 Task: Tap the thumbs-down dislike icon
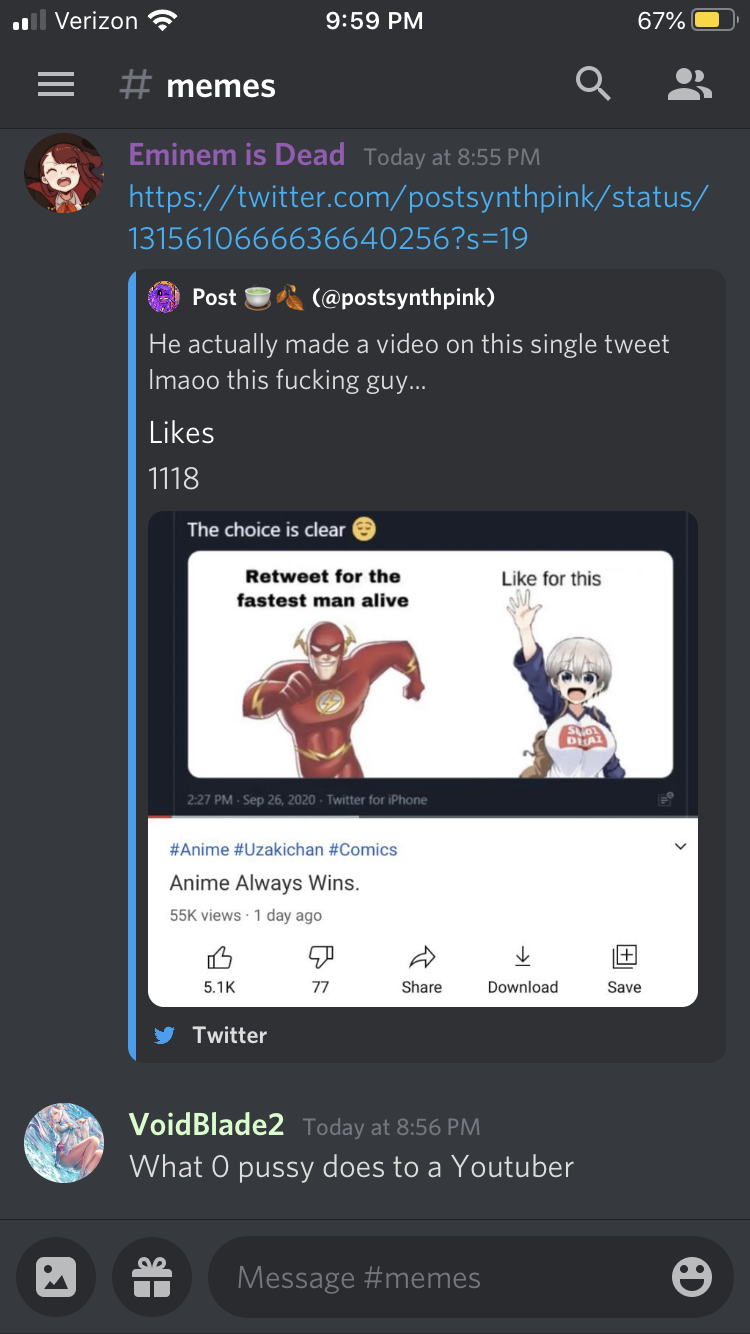(320, 958)
